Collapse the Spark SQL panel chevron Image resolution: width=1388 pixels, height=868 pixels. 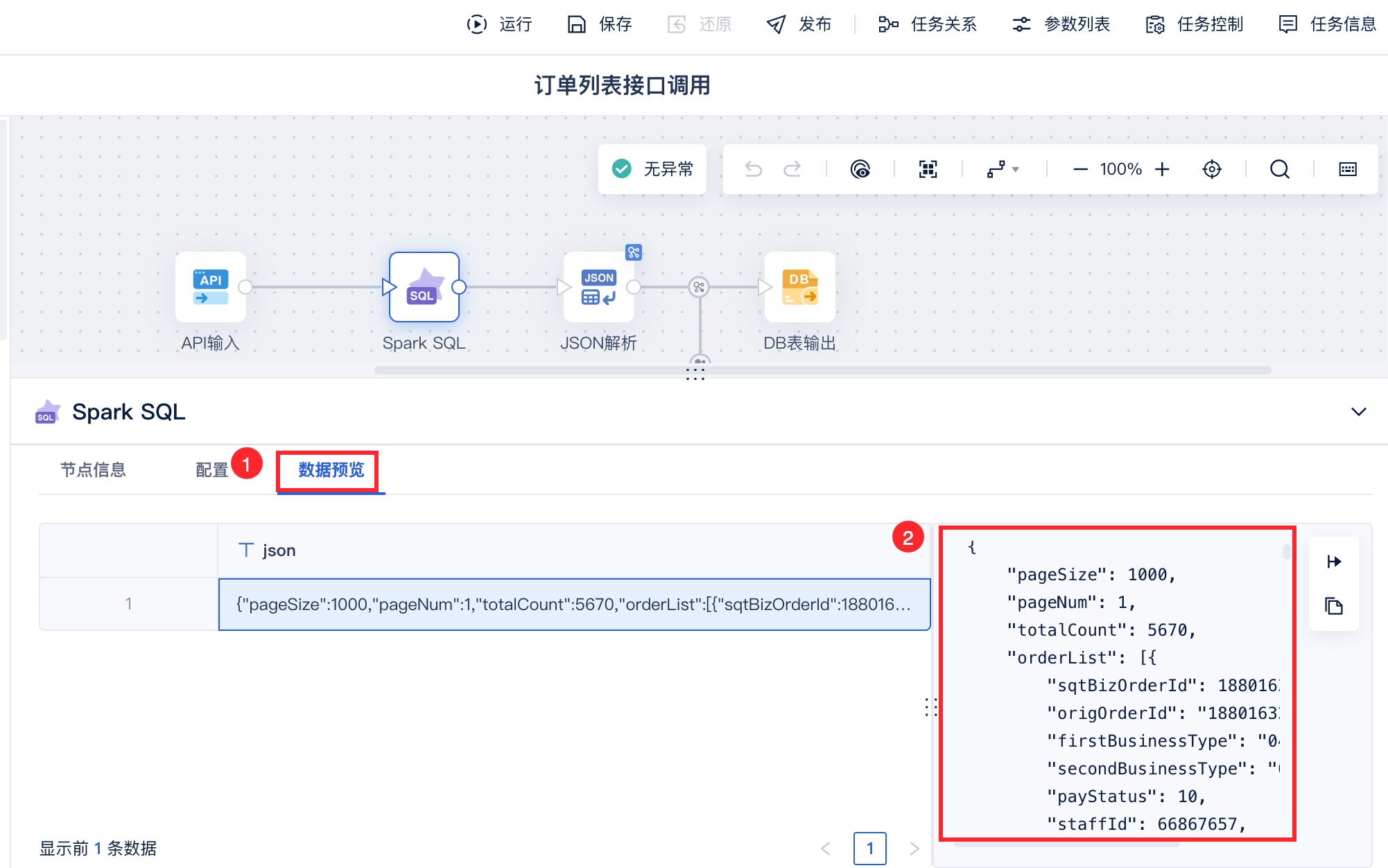pos(1358,412)
